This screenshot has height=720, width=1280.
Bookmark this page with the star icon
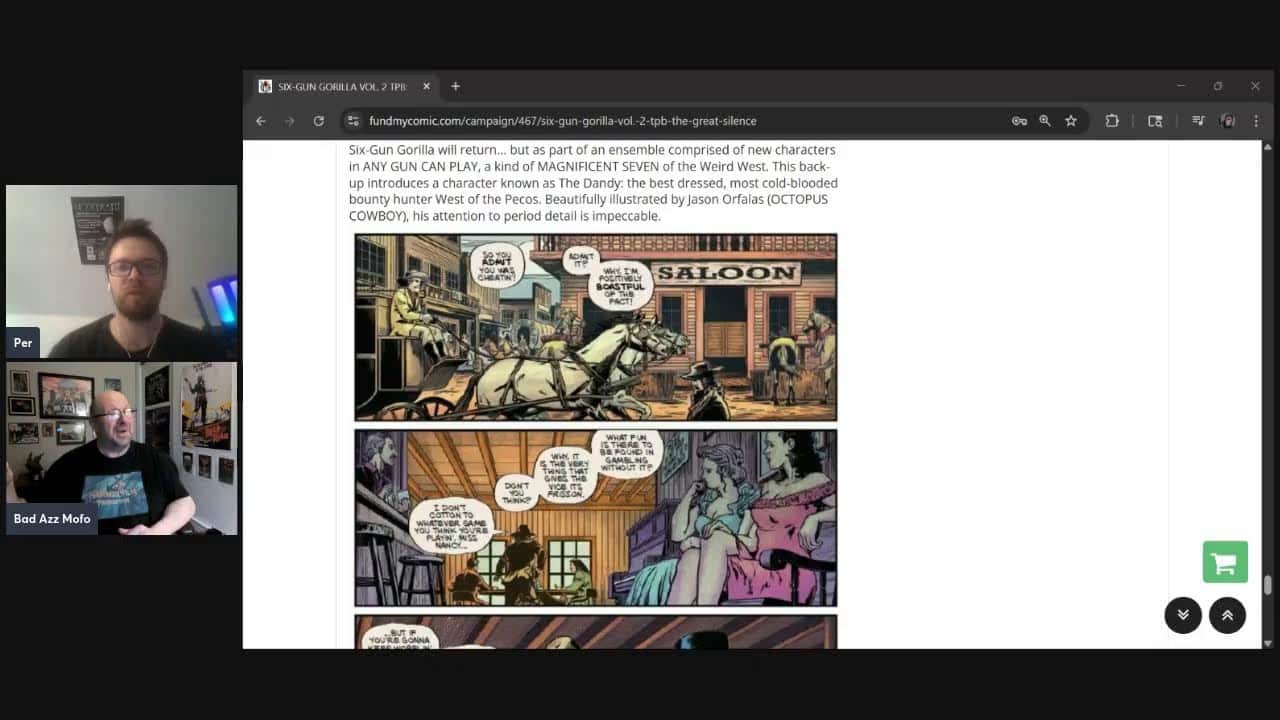click(1071, 121)
